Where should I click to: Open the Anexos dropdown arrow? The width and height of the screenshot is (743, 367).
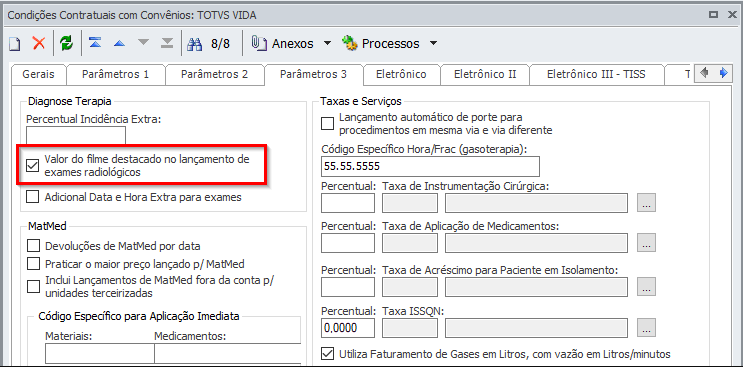click(x=327, y=44)
